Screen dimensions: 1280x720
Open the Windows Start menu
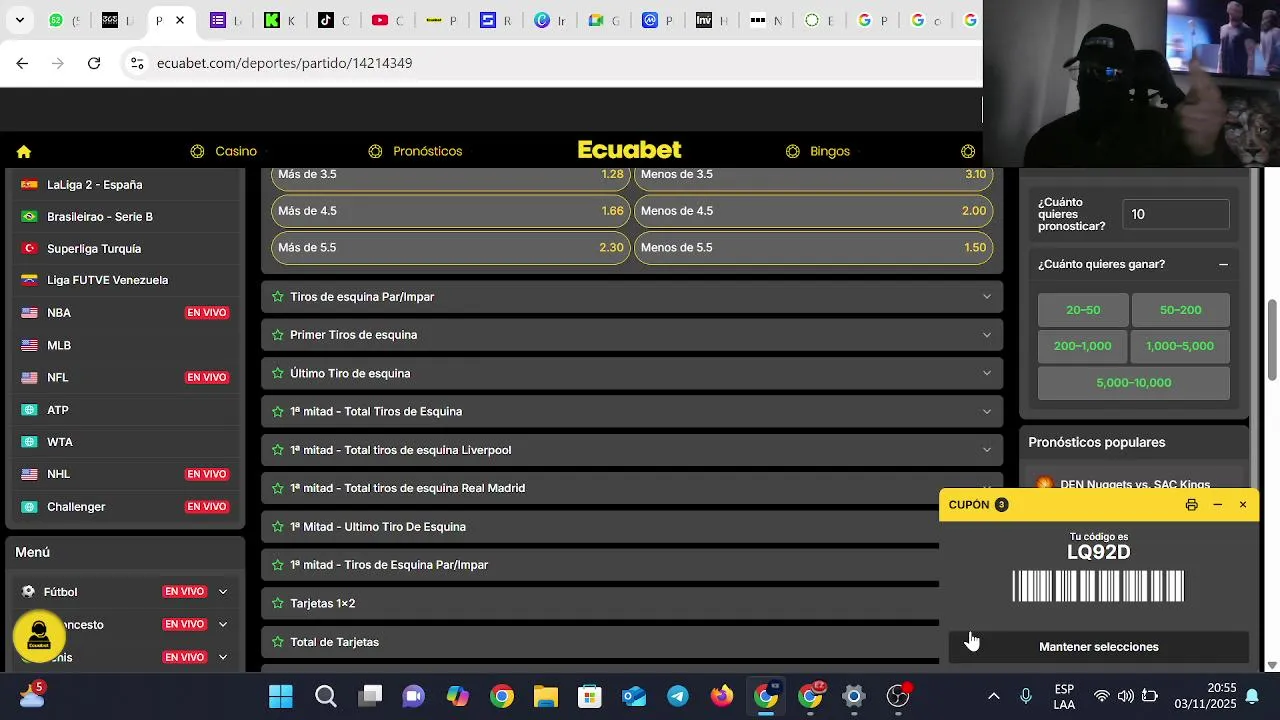click(x=281, y=696)
